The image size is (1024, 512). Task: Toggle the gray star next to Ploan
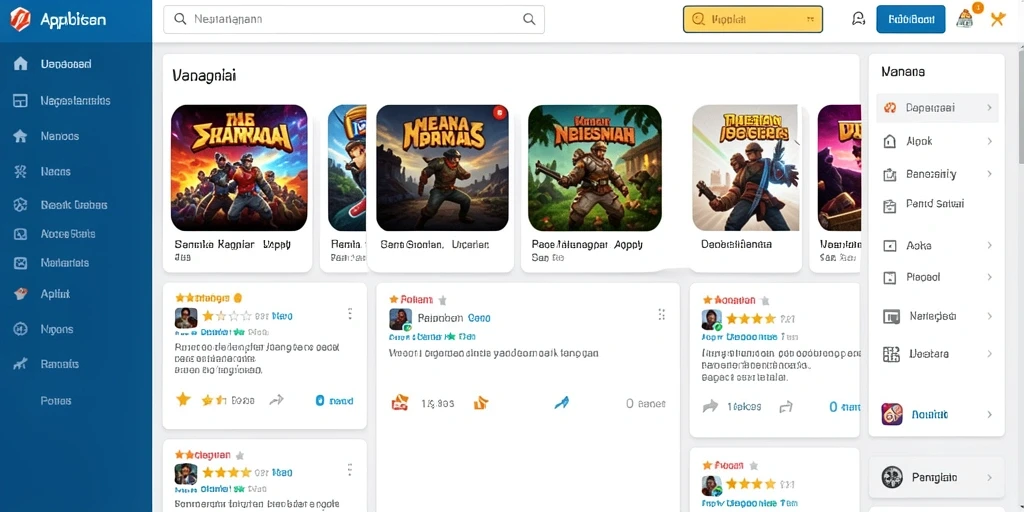(753, 466)
